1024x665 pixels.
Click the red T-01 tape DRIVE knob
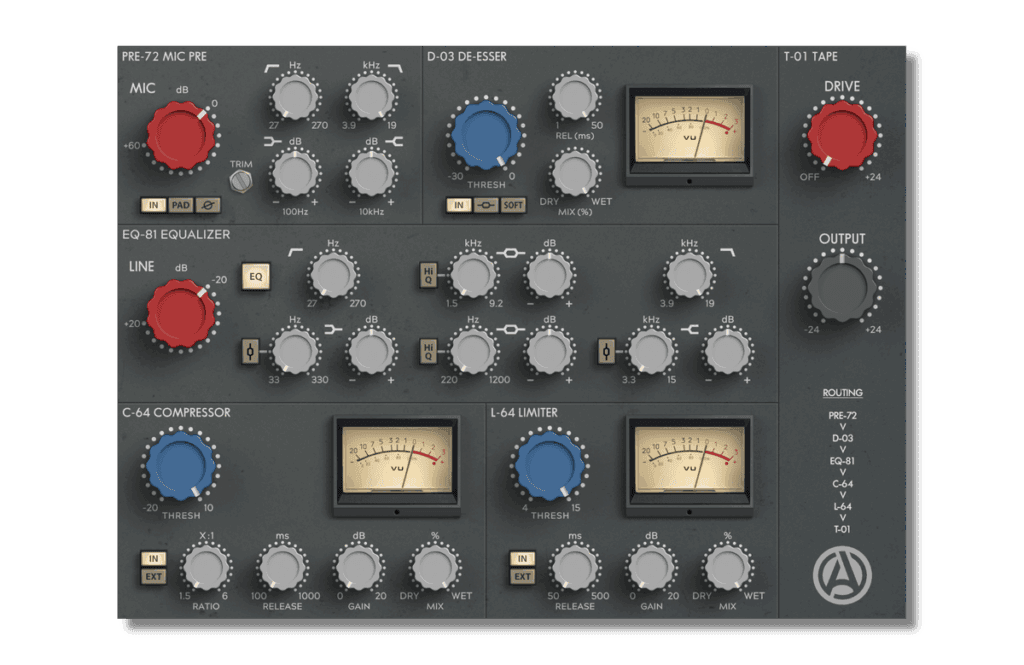[x=840, y=135]
